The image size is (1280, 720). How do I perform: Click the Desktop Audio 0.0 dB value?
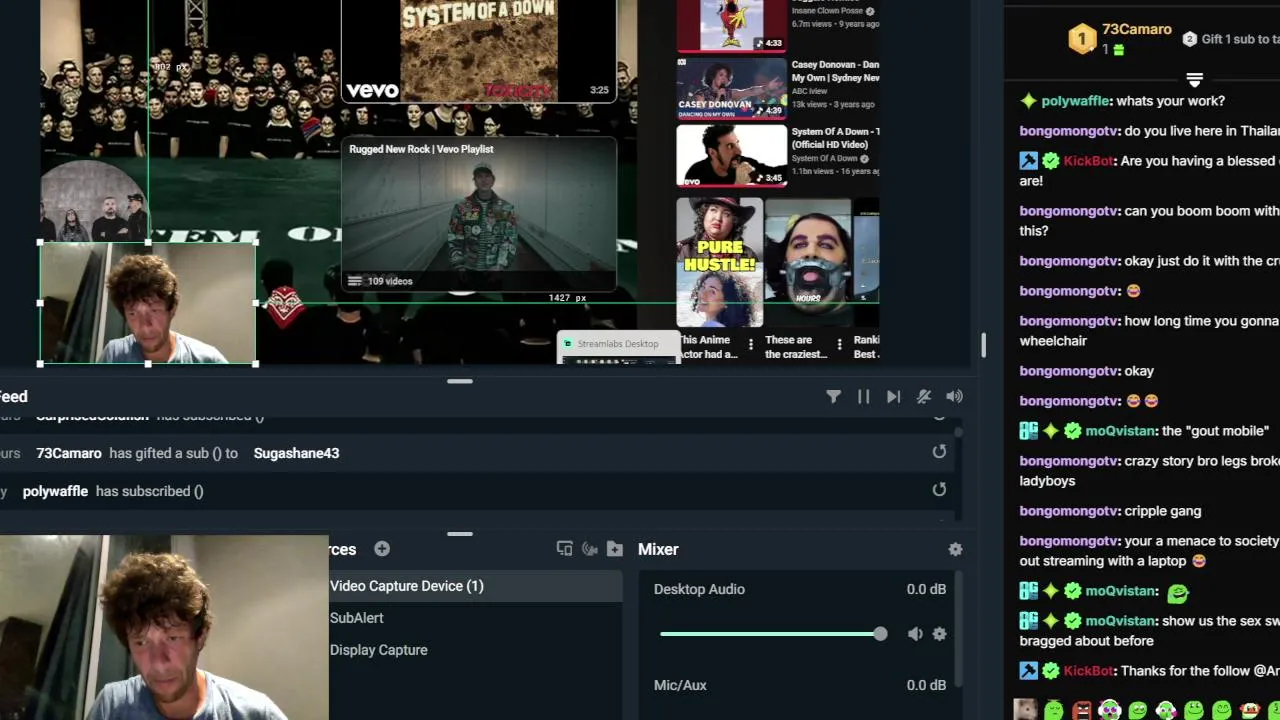[x=926, y=589]
